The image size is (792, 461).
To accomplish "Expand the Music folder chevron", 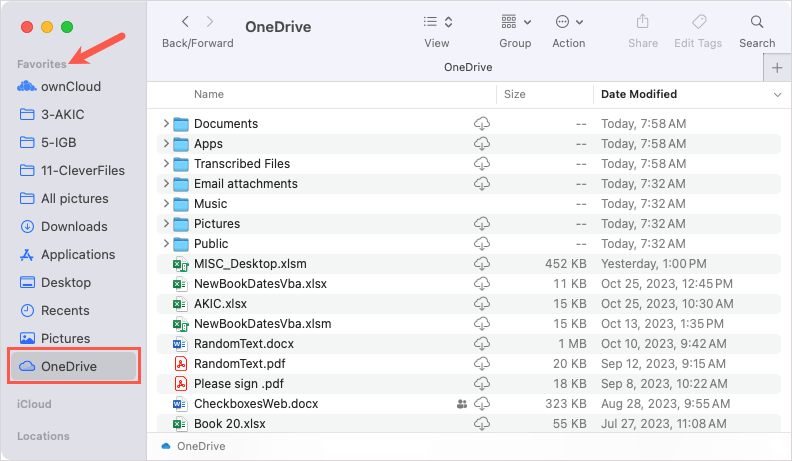I will point(166,203).
